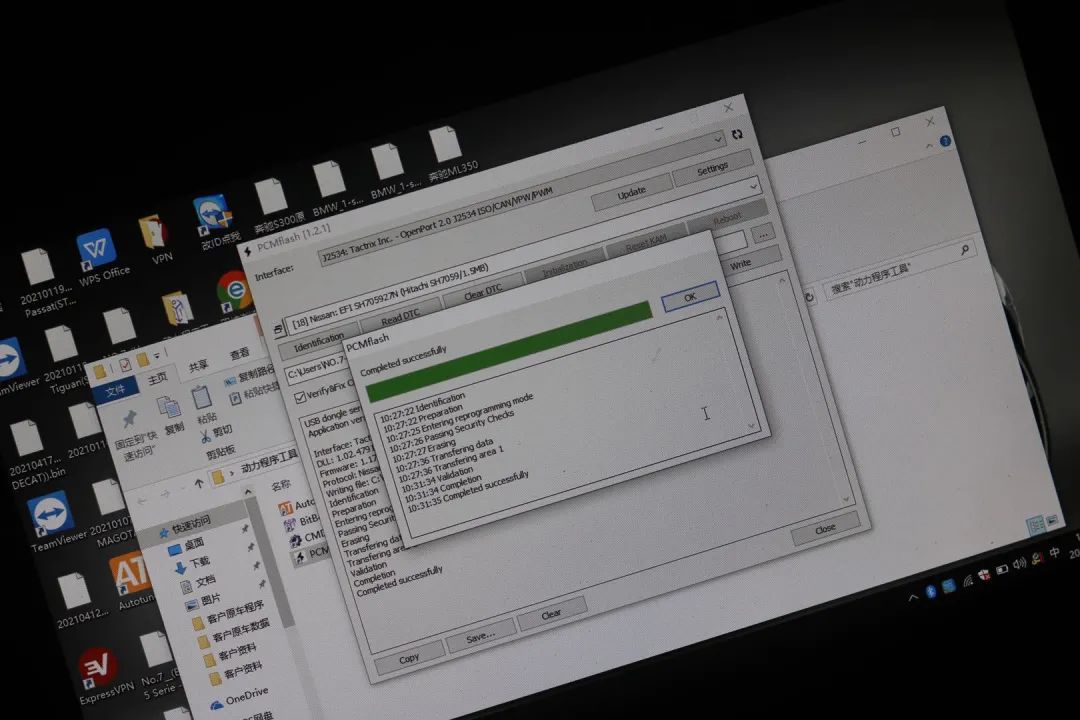Screen dimensions: 1080x720
Task: Open the 文件 menu in File Explorer
Action: [115, 390]
